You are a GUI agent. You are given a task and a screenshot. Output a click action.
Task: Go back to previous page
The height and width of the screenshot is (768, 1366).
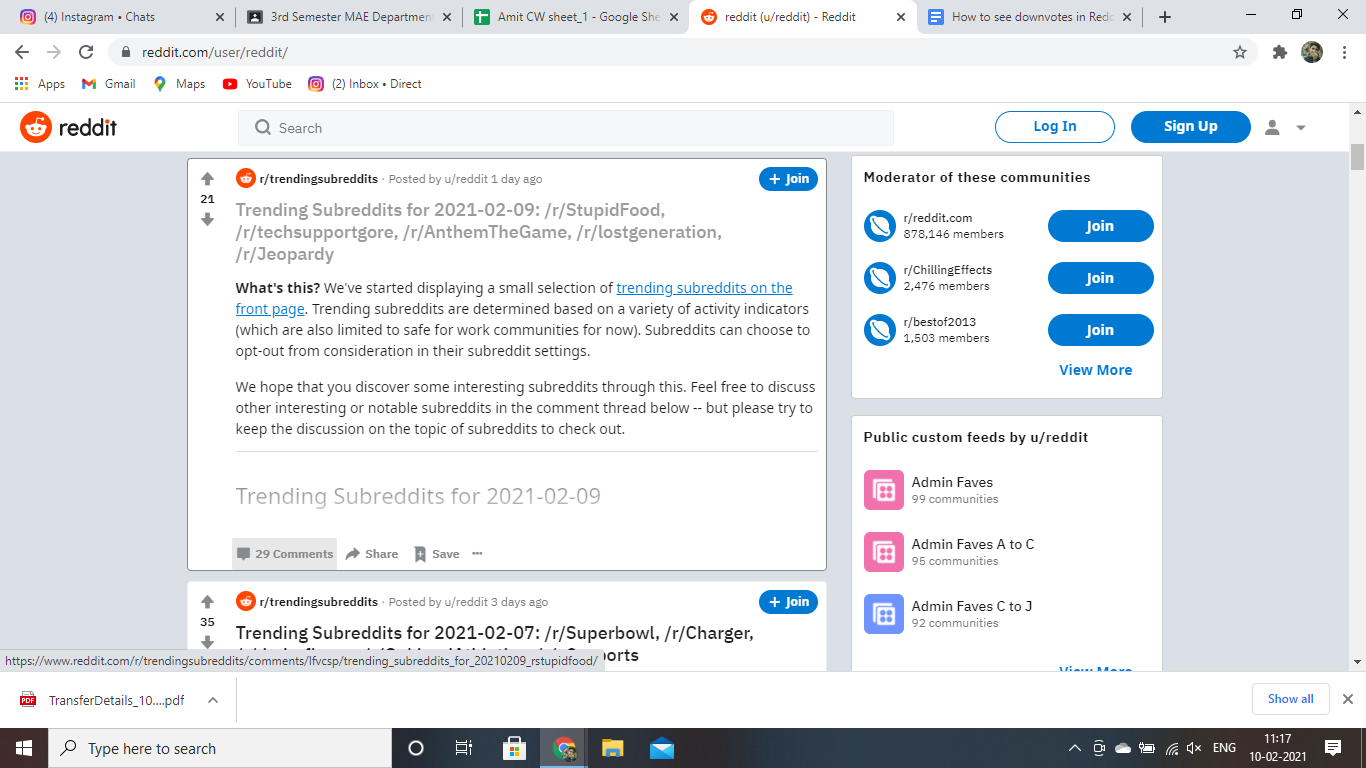click(22, 52)
